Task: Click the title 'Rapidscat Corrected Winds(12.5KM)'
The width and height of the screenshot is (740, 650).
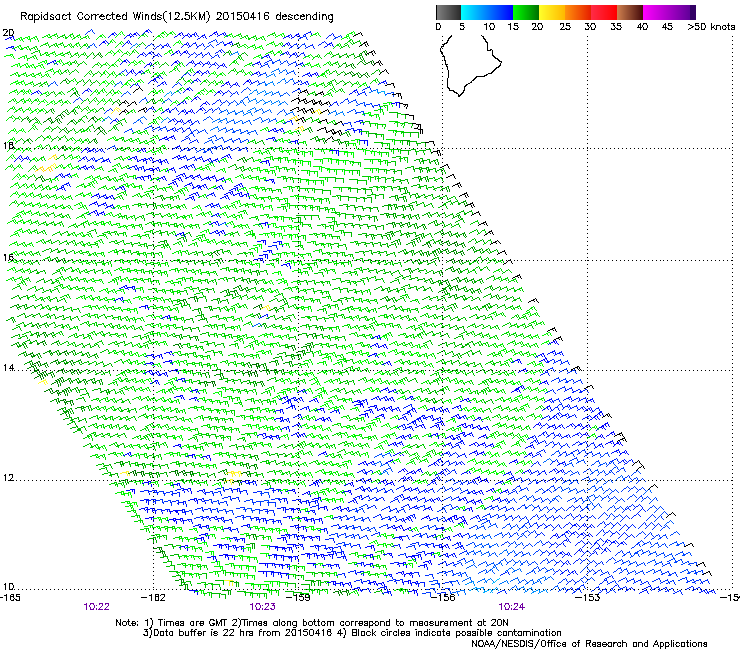Action: point(115,17)
